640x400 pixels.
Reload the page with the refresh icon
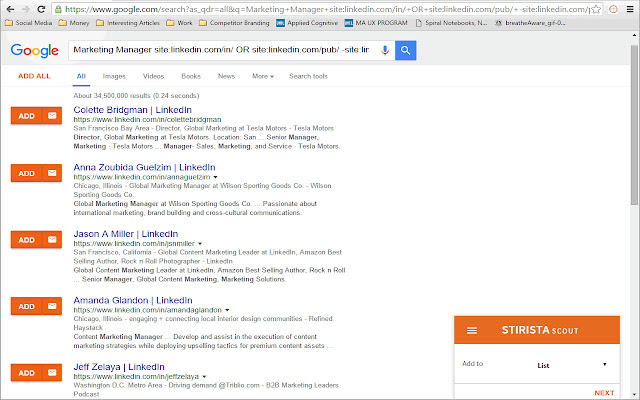pyautogui.click(x=41, y=9)
